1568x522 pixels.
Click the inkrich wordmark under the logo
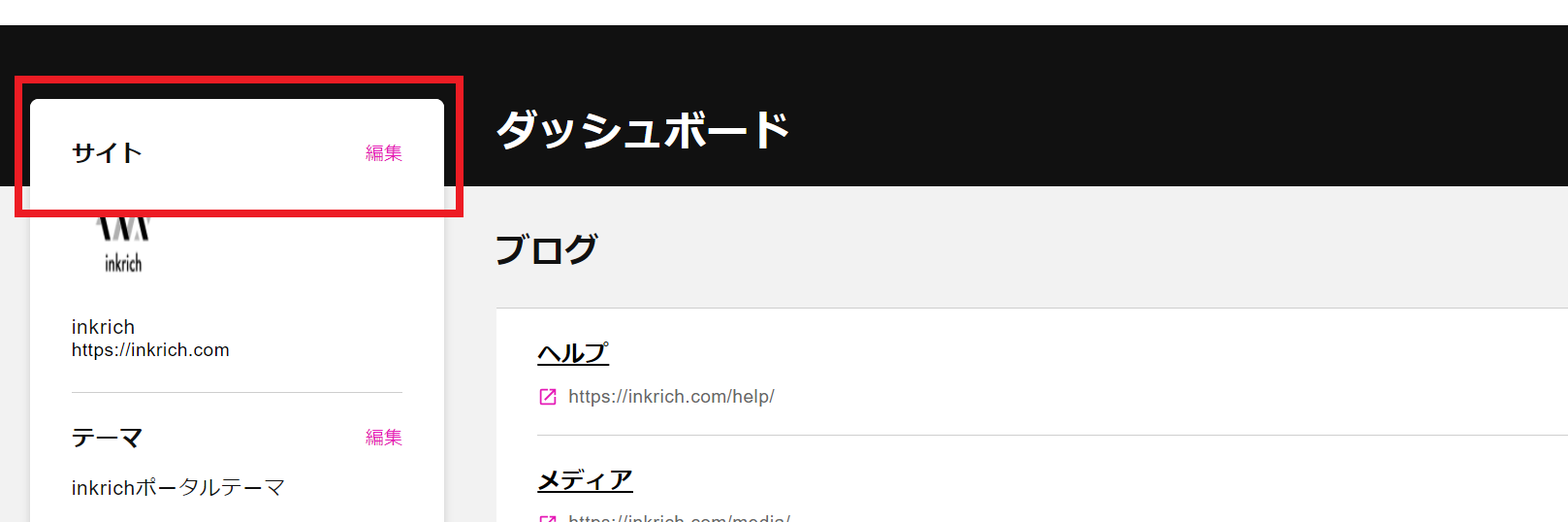click(123, 263)
